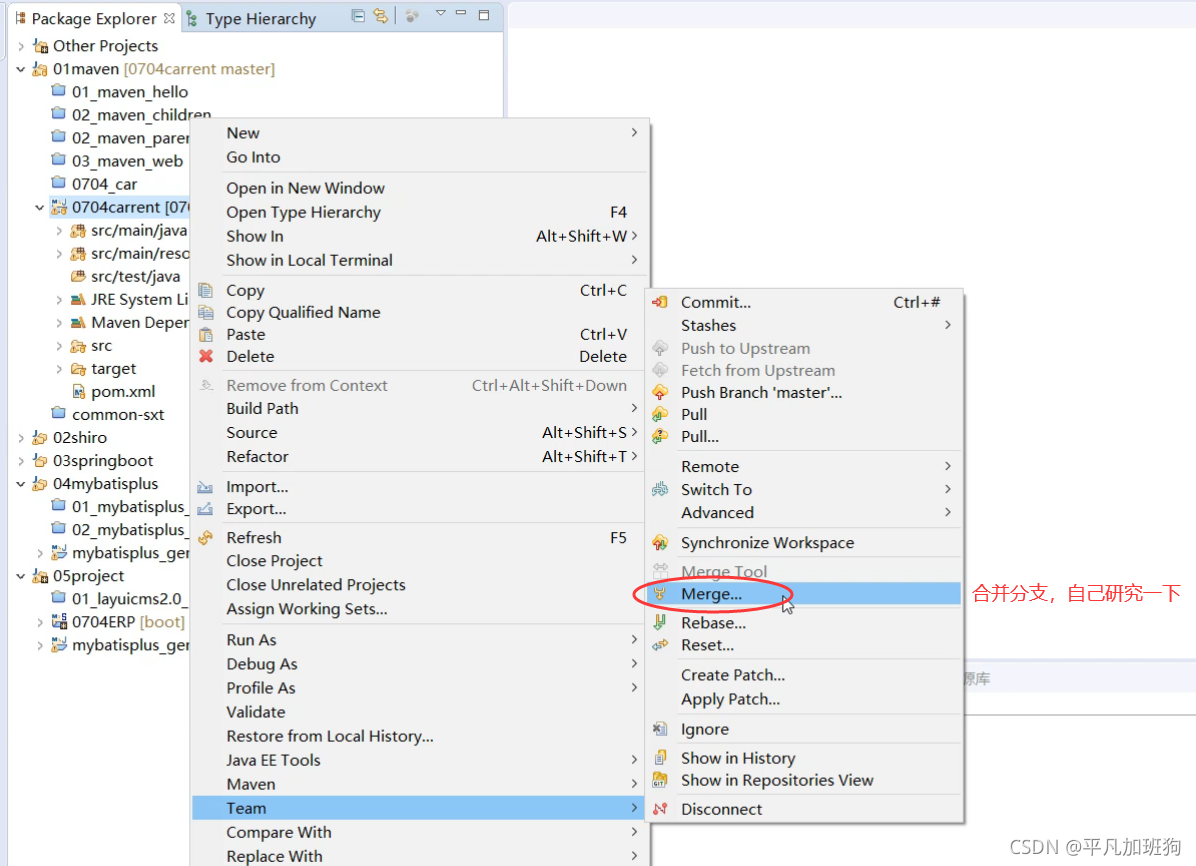The width and height of the screenshot is (1196, 866).
Task: Open the Run As submenu
Action: (420, 639)
